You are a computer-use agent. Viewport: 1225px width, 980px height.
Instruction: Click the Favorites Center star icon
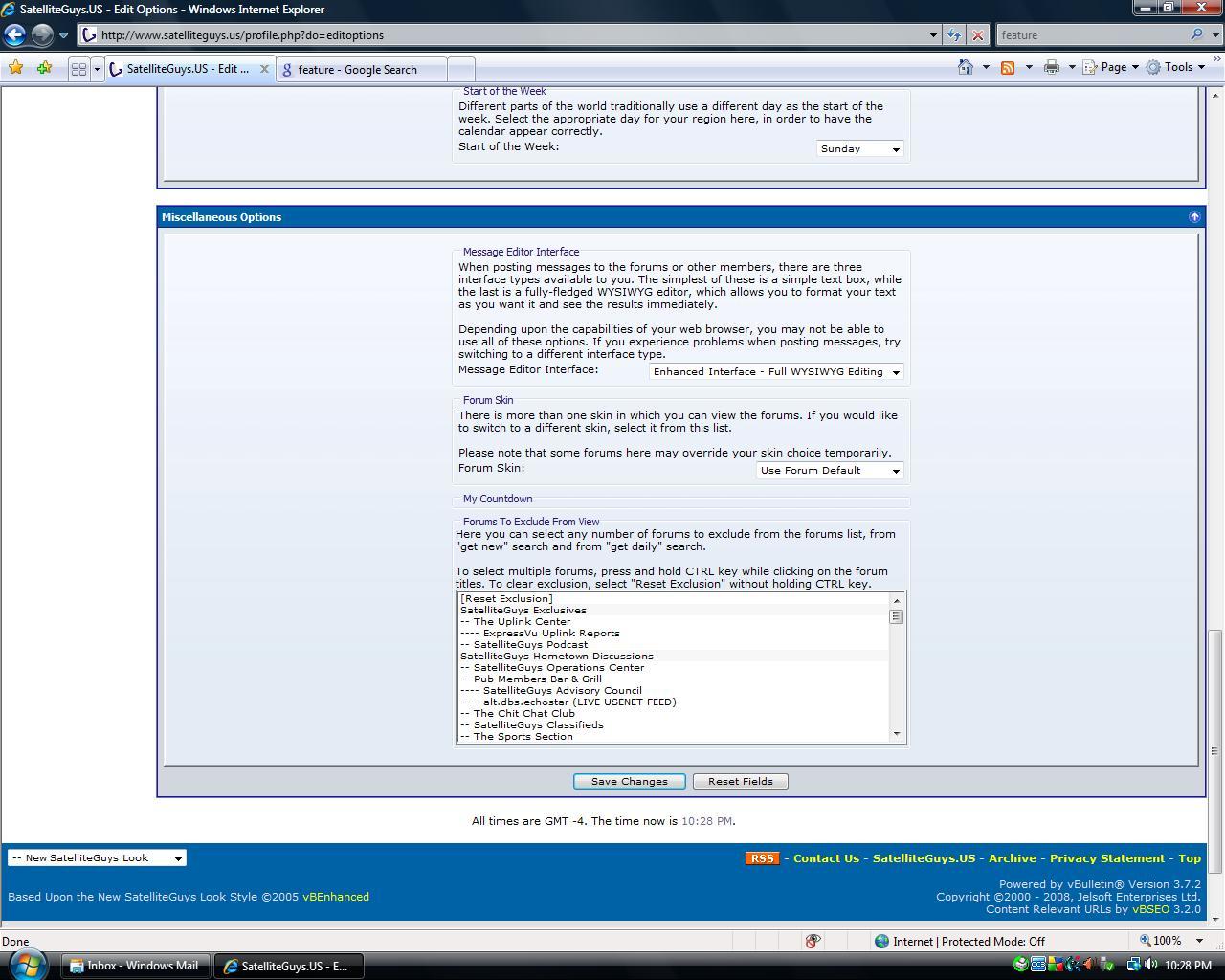[x=16, y=68]
